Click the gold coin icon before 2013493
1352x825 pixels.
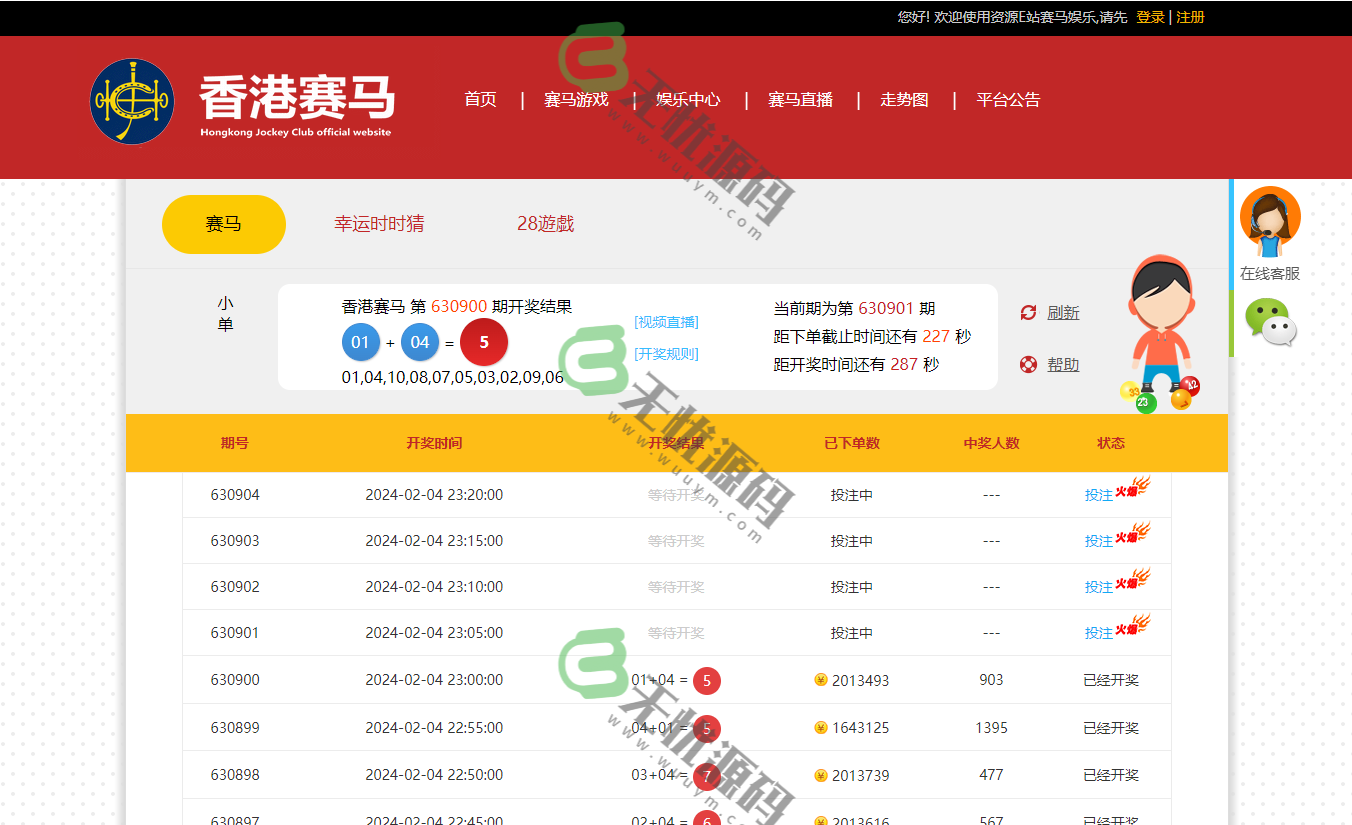coord(820,679)
